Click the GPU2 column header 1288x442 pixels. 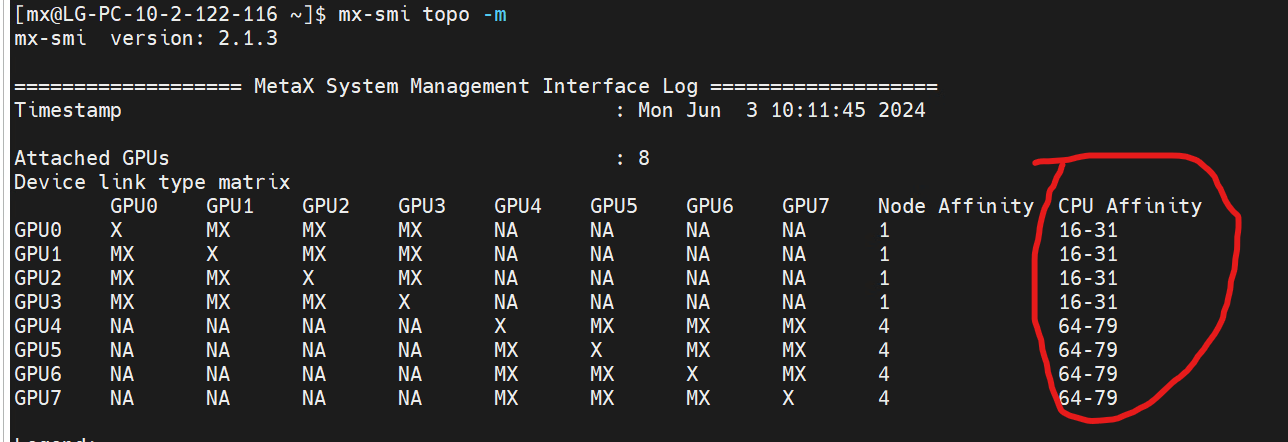coord(326,206)
